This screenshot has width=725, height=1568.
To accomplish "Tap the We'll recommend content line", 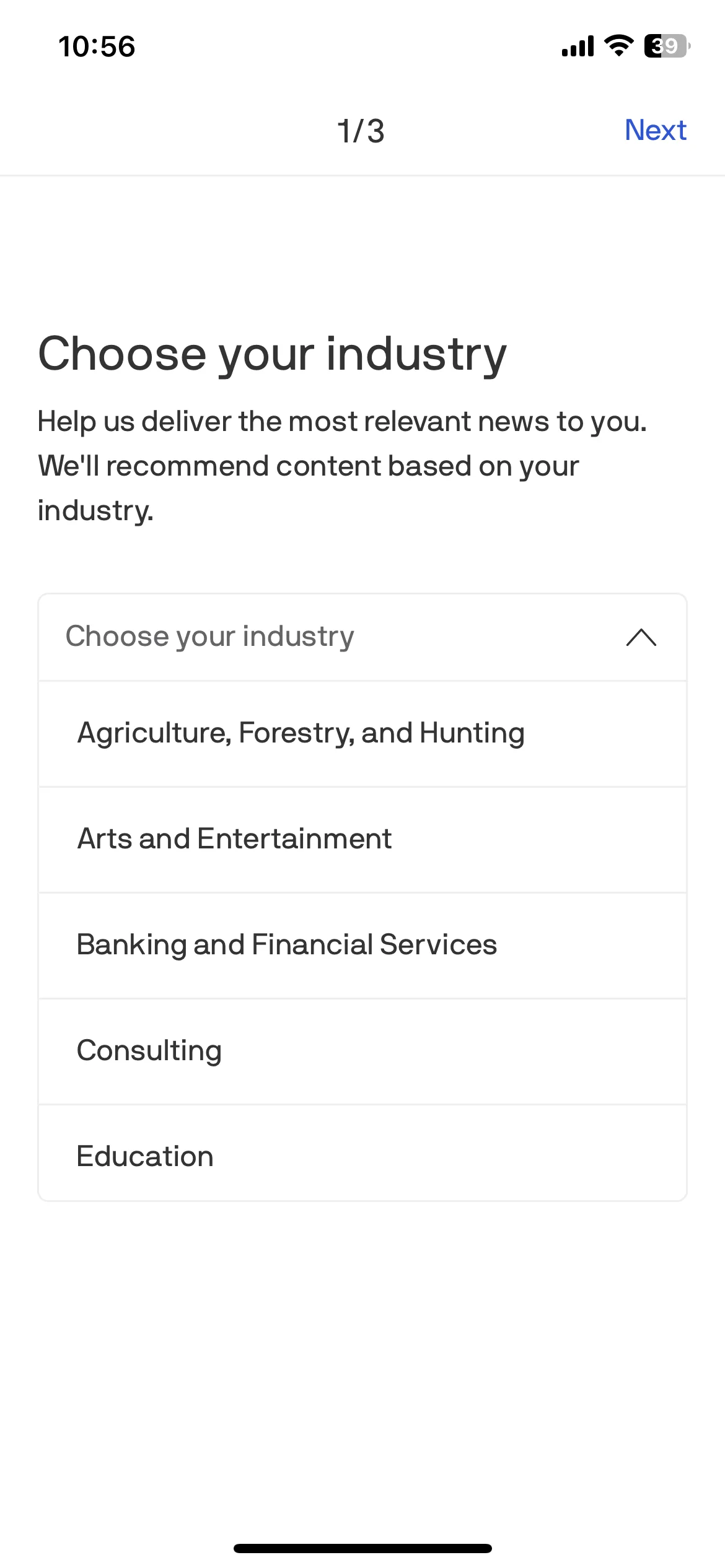I will tap(308, 466).
